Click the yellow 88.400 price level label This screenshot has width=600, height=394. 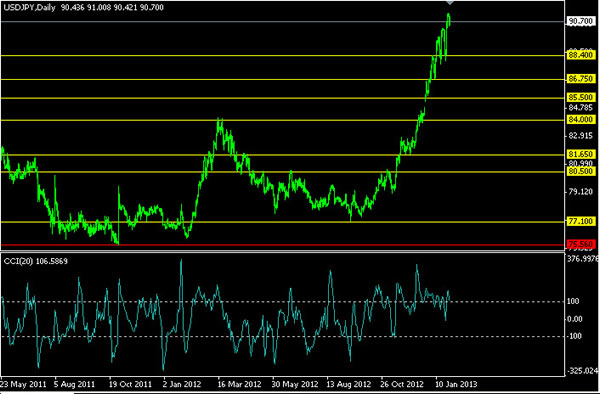pyautogui.click(x=580, y=55)
